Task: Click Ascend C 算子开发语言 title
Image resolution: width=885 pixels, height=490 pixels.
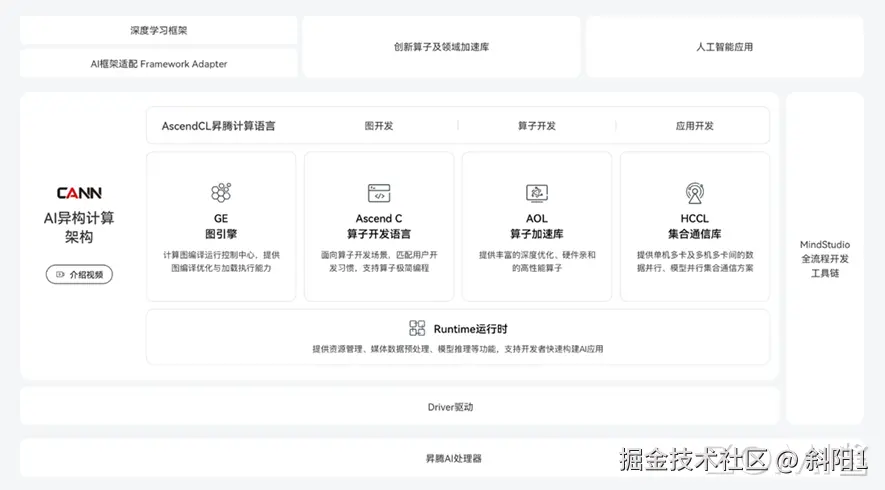Action: coord(379,226)
